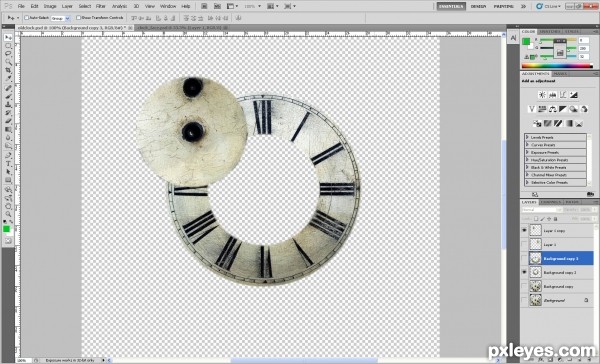Add an Exposure adjustment
600x364 pixels.
pyautogui.click(x=573, y=95)
